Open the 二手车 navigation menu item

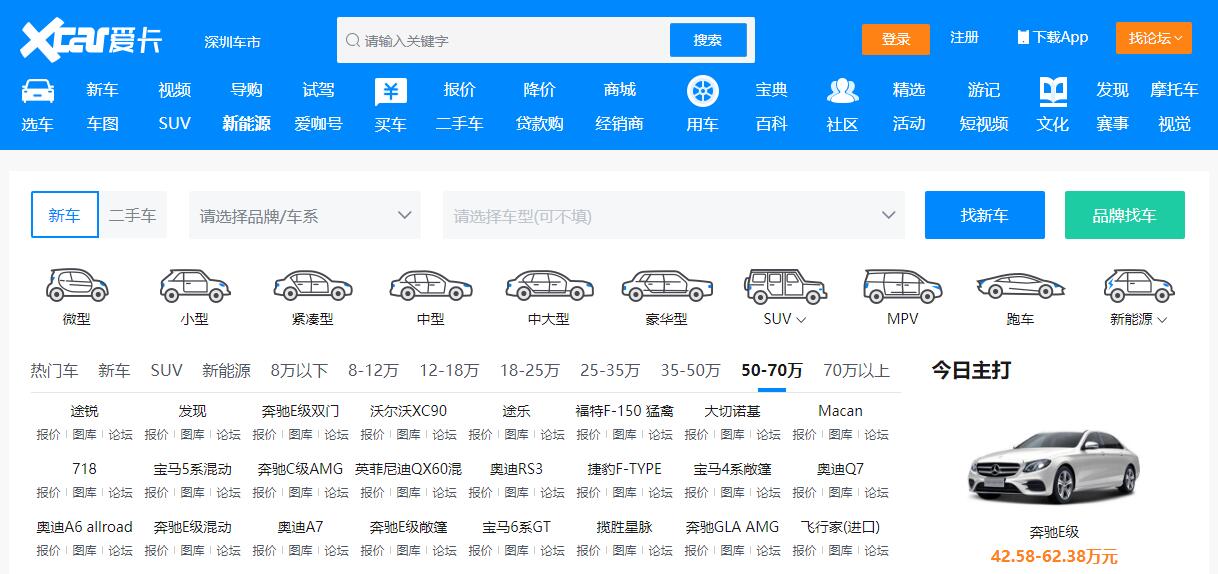point(459,124)
